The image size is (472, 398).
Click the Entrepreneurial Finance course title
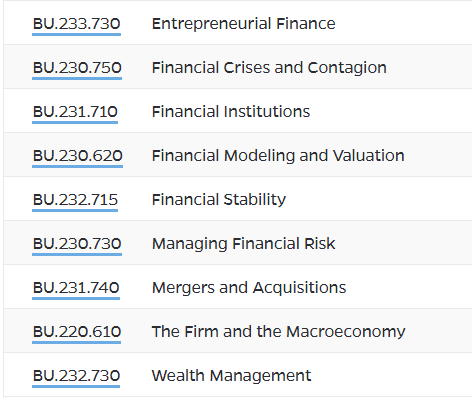244,24
